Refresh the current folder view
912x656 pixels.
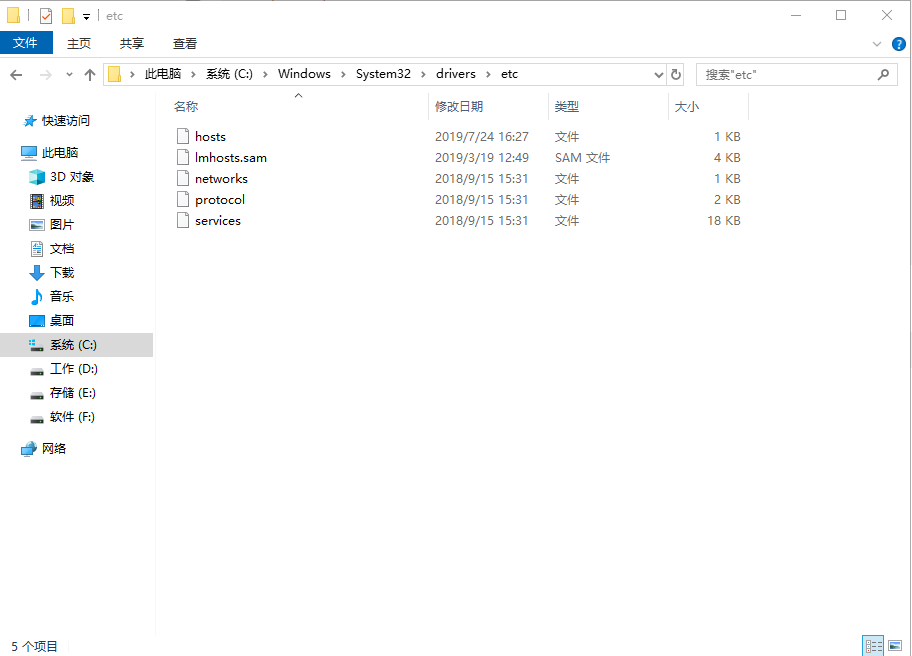tap(675, 74)
